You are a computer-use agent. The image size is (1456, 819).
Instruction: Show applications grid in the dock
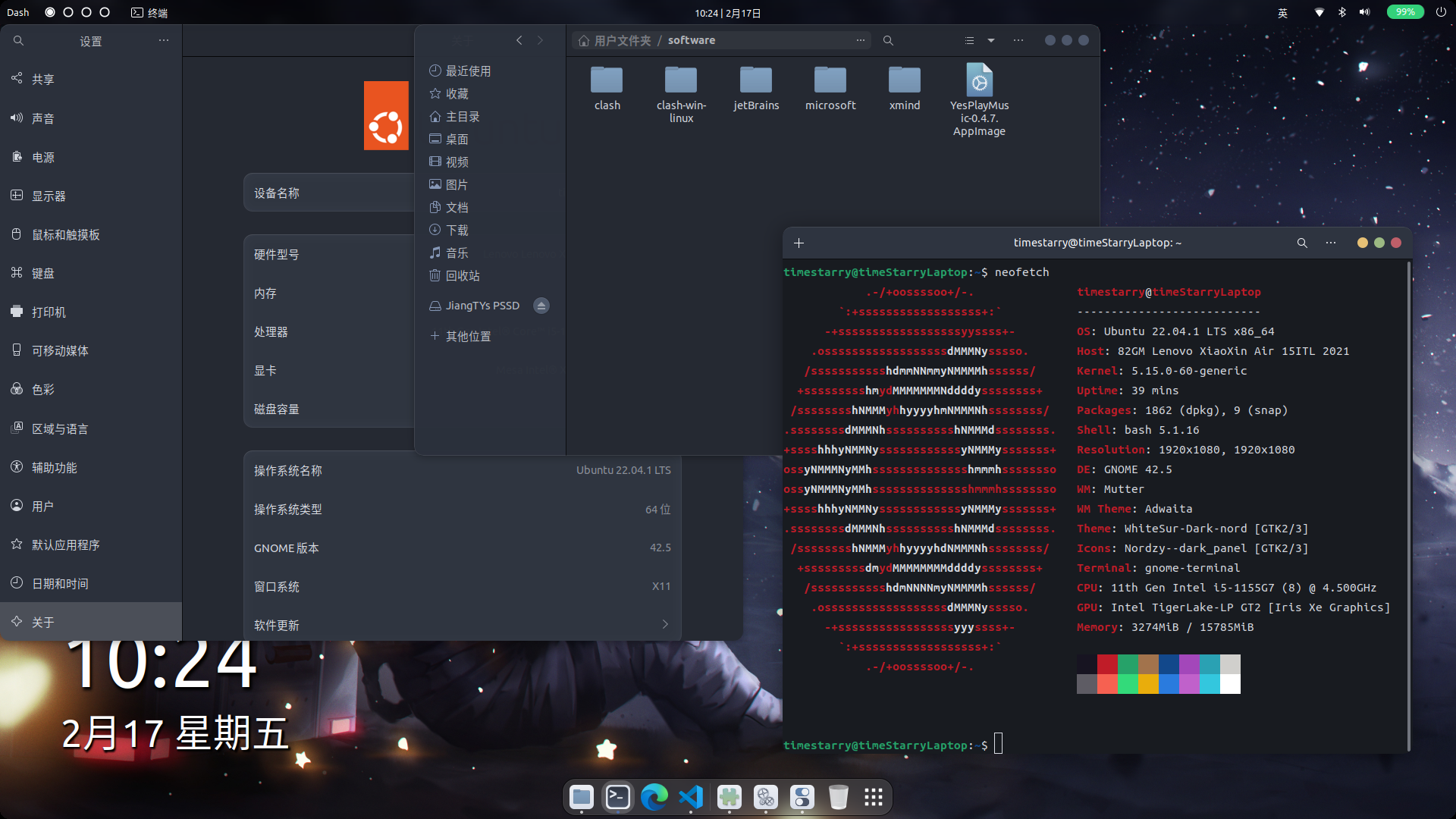[874, 797]
